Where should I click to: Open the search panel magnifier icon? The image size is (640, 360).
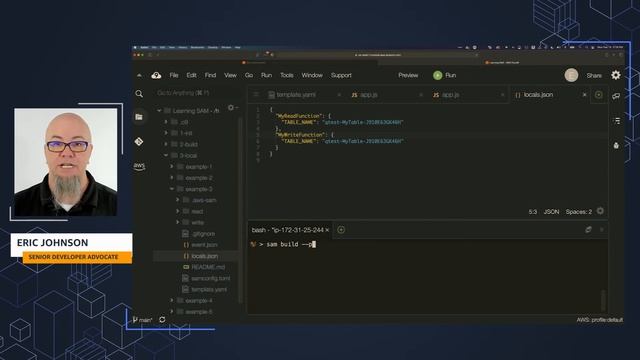click(139, 94)
